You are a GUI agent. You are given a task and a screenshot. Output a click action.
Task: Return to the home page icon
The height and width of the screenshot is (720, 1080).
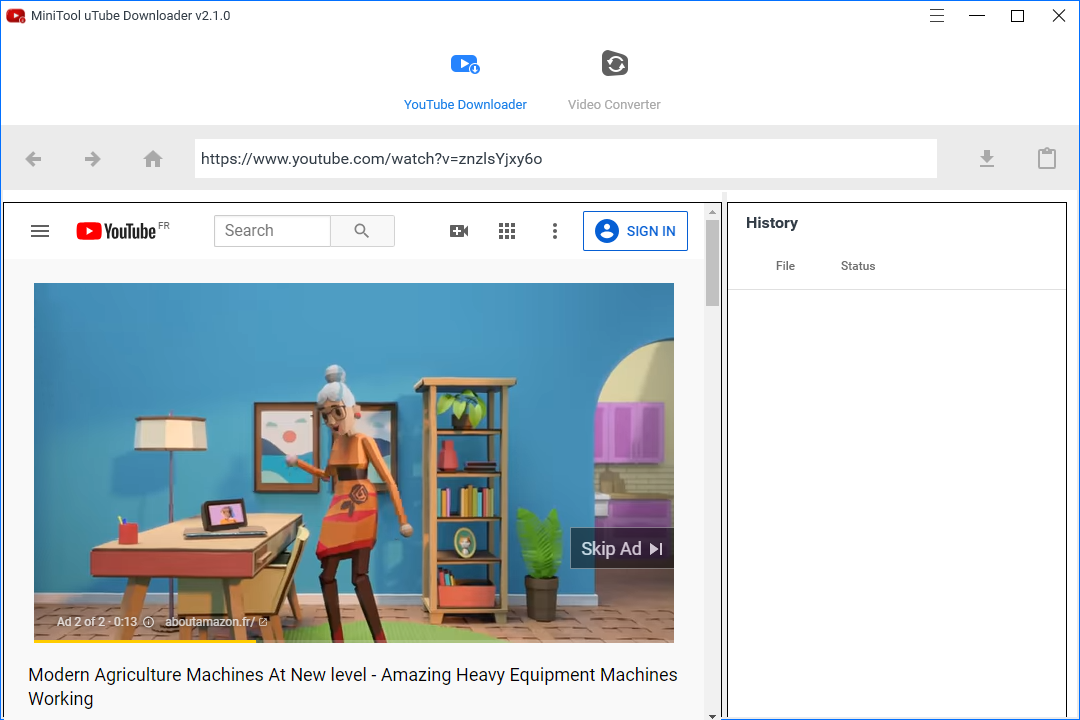(153, 159)
